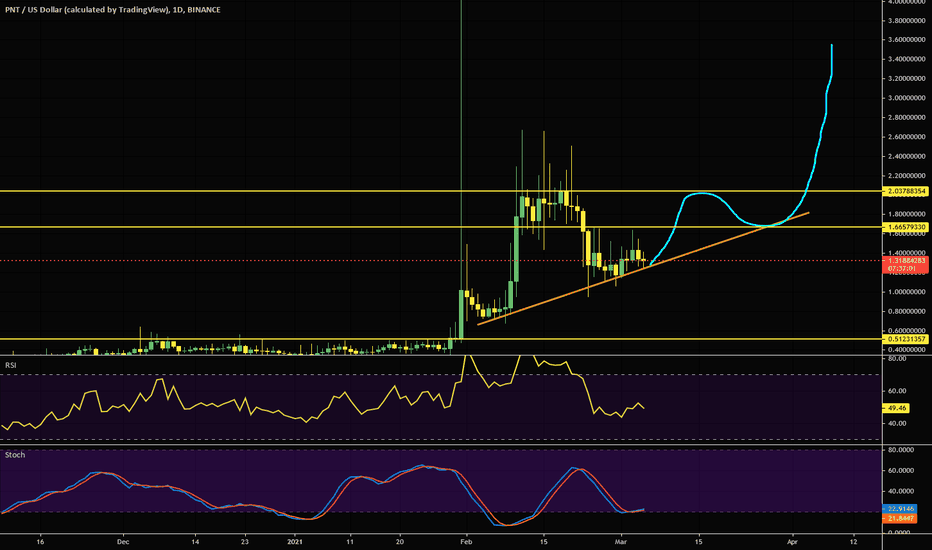Click the 1.00000000 price axis tick
932x550 pixels.
click(906, 292)
